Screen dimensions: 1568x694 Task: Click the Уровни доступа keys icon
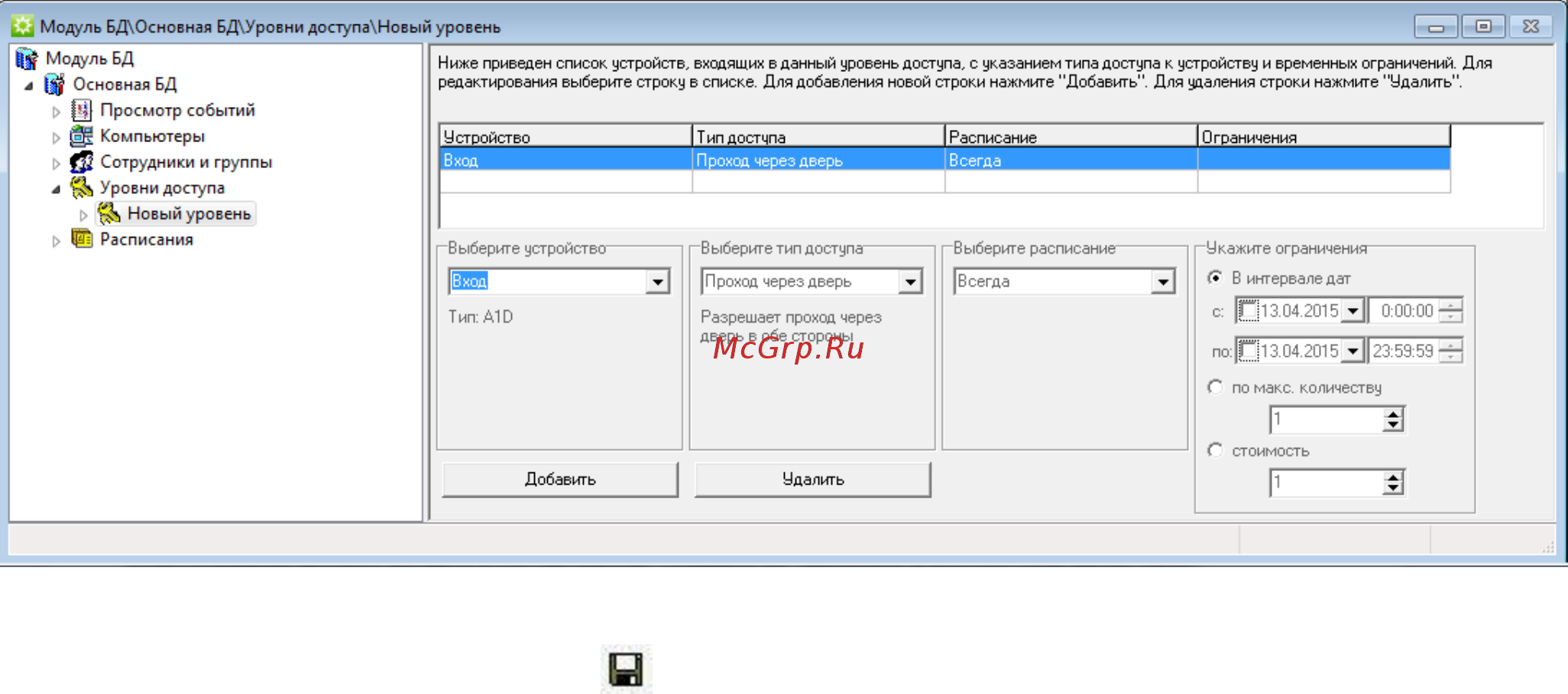(82, 187)
